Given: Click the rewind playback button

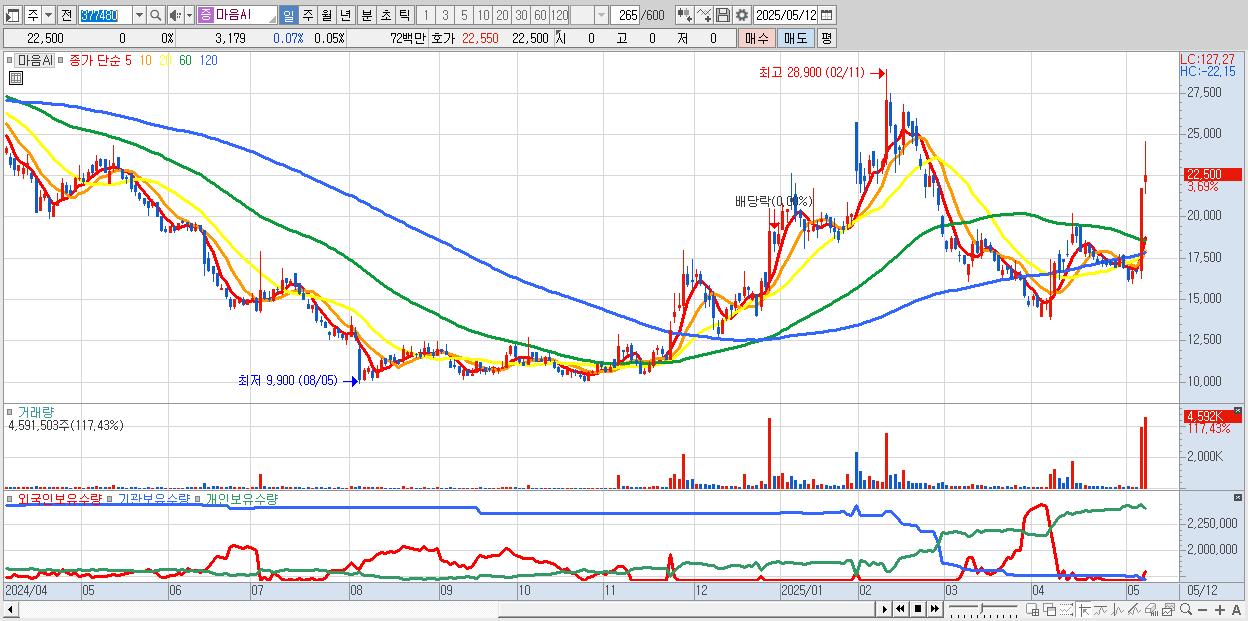Looking at the screenshot, I should [900, 609].
